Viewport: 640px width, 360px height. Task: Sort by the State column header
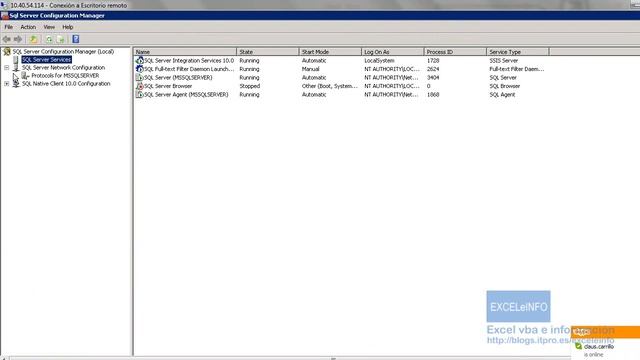point(268,52)
